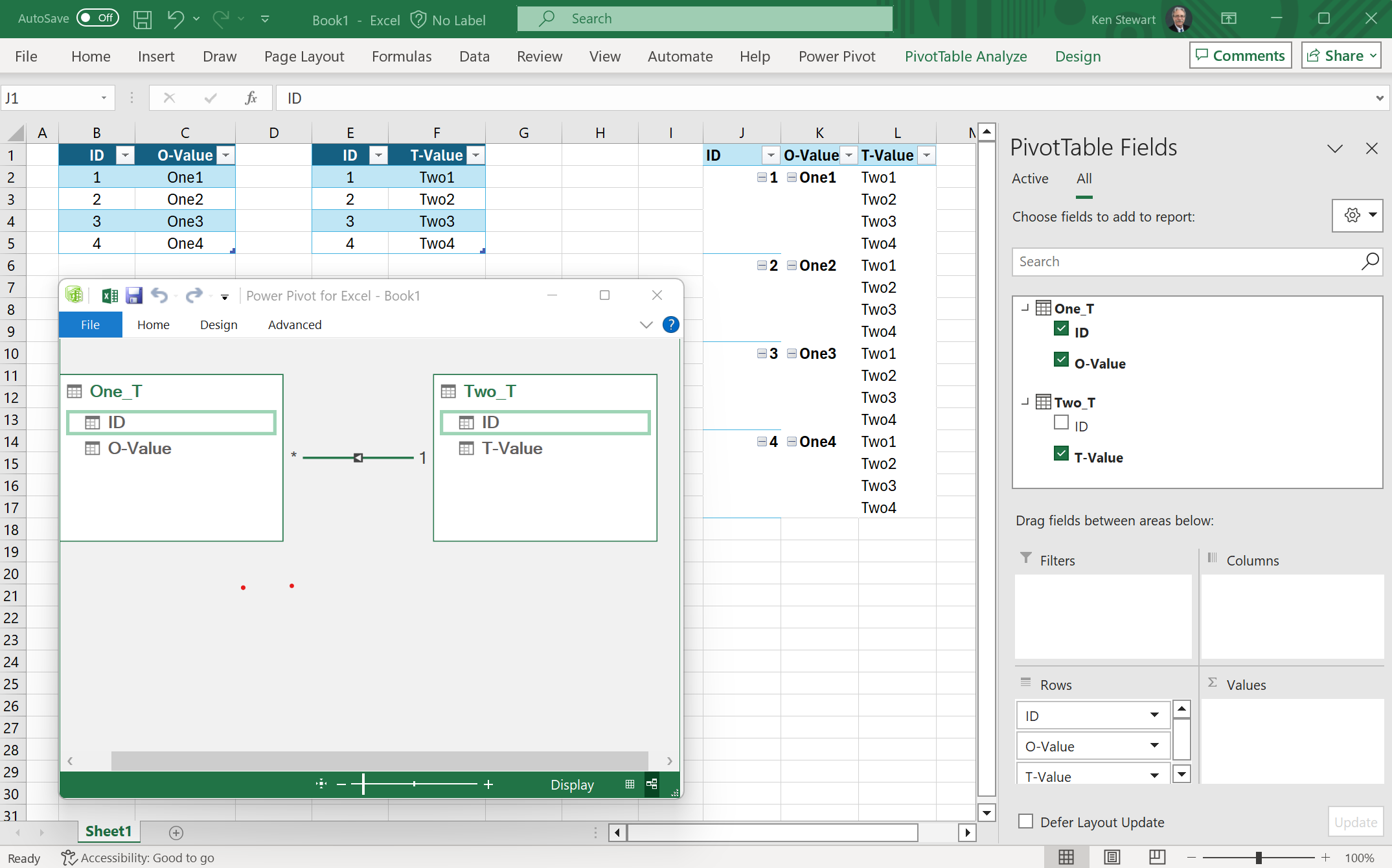The height and width of the screenshot is (868, 1392).
Task: Toggle AutoSave off switch
Action: (x=97, y=18)
